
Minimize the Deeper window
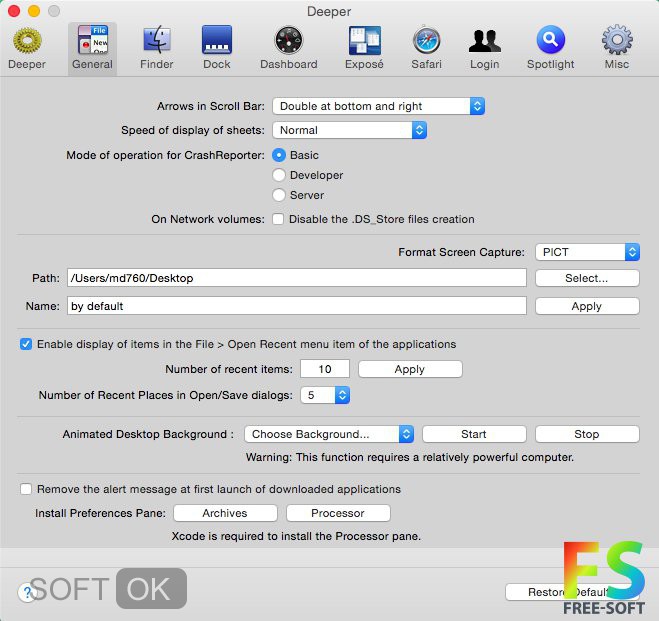pyautogui.click(x=34, y=11)
